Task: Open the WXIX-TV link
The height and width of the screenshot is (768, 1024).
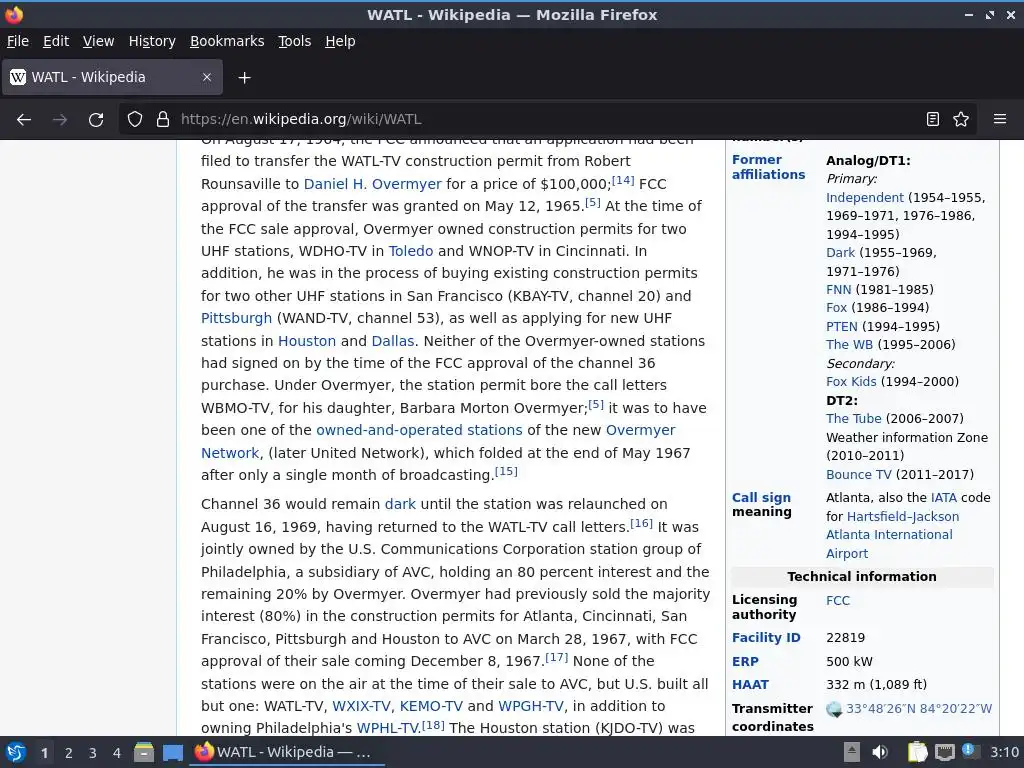Action: point(361,706)
